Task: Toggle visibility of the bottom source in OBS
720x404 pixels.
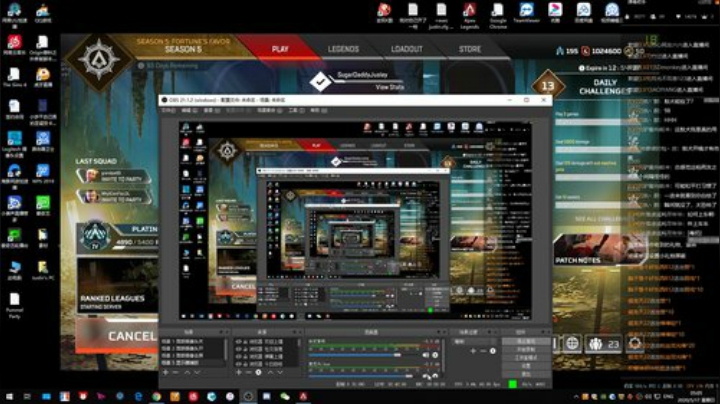Action: pos(238,364)
